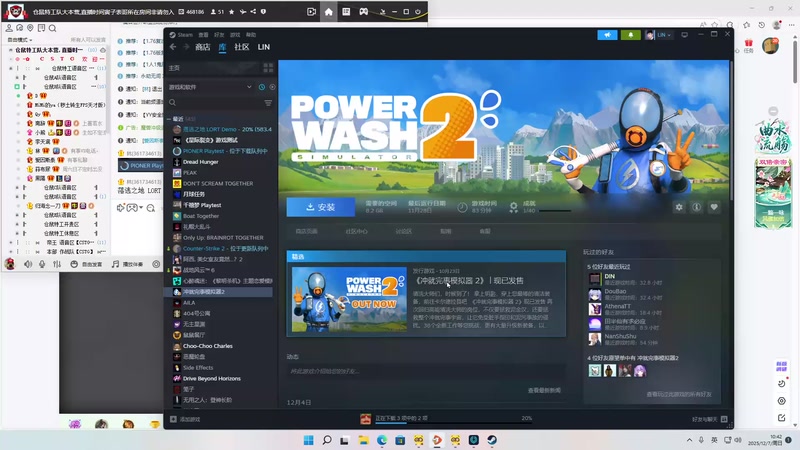Open the 商店页面 store page link

[306, 231]
